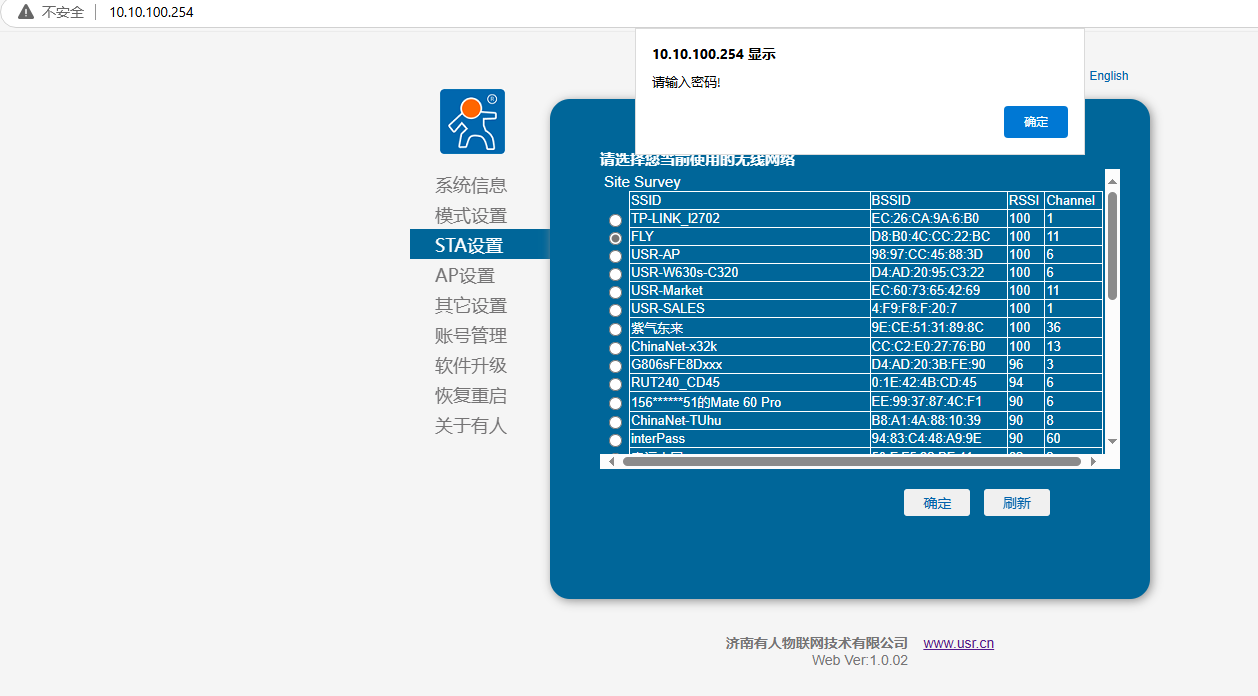Click the insecure warning icon in address bar

26,12
